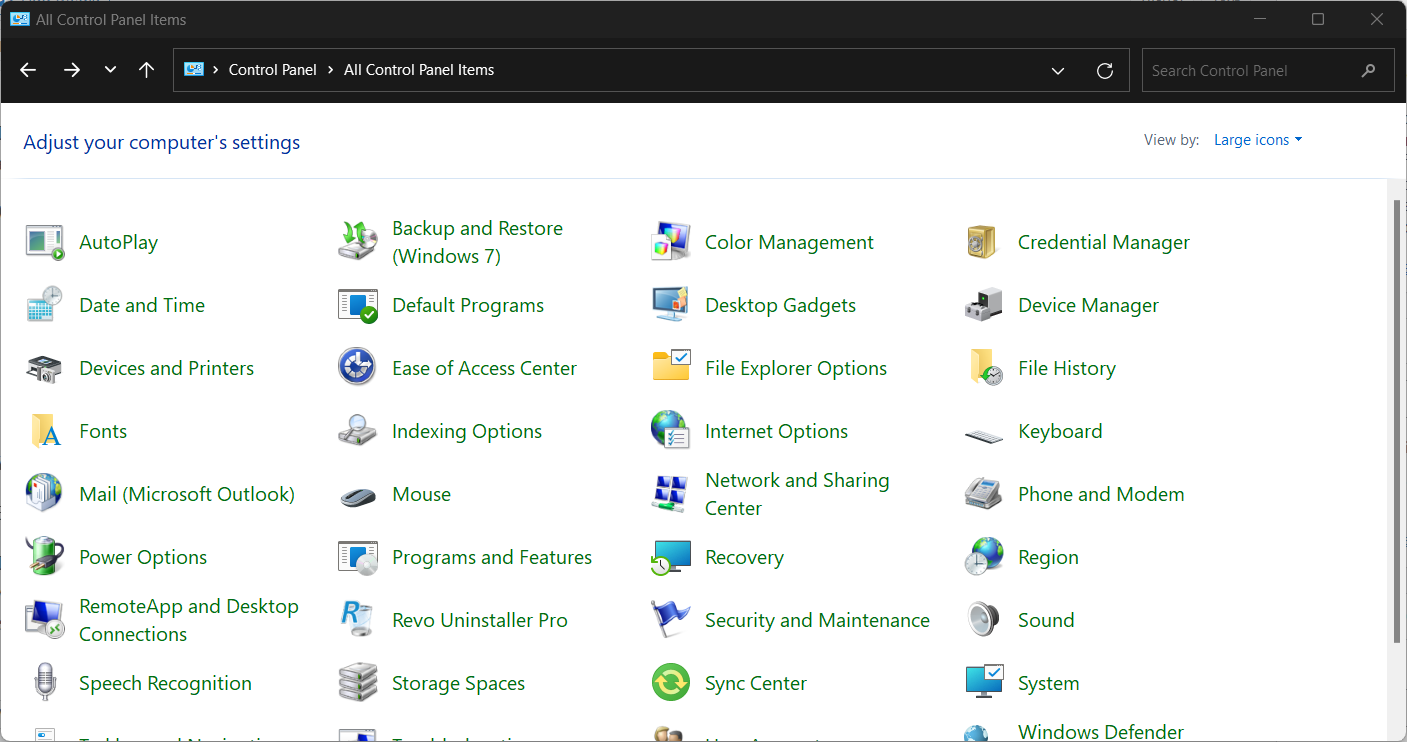This screenshot has height=742, width=1407.
Task: Open the Device Manager icon
Action: coord(984,305)
